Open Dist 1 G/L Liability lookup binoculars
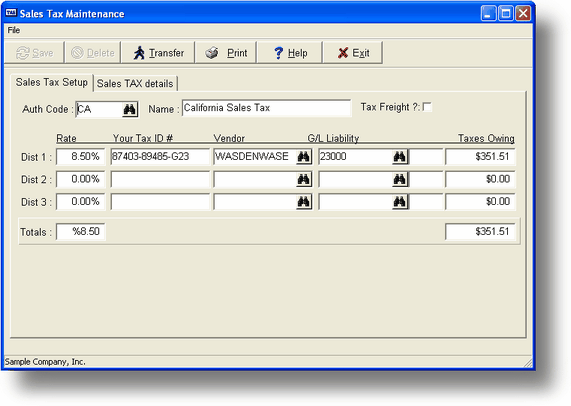 (400, 157)
